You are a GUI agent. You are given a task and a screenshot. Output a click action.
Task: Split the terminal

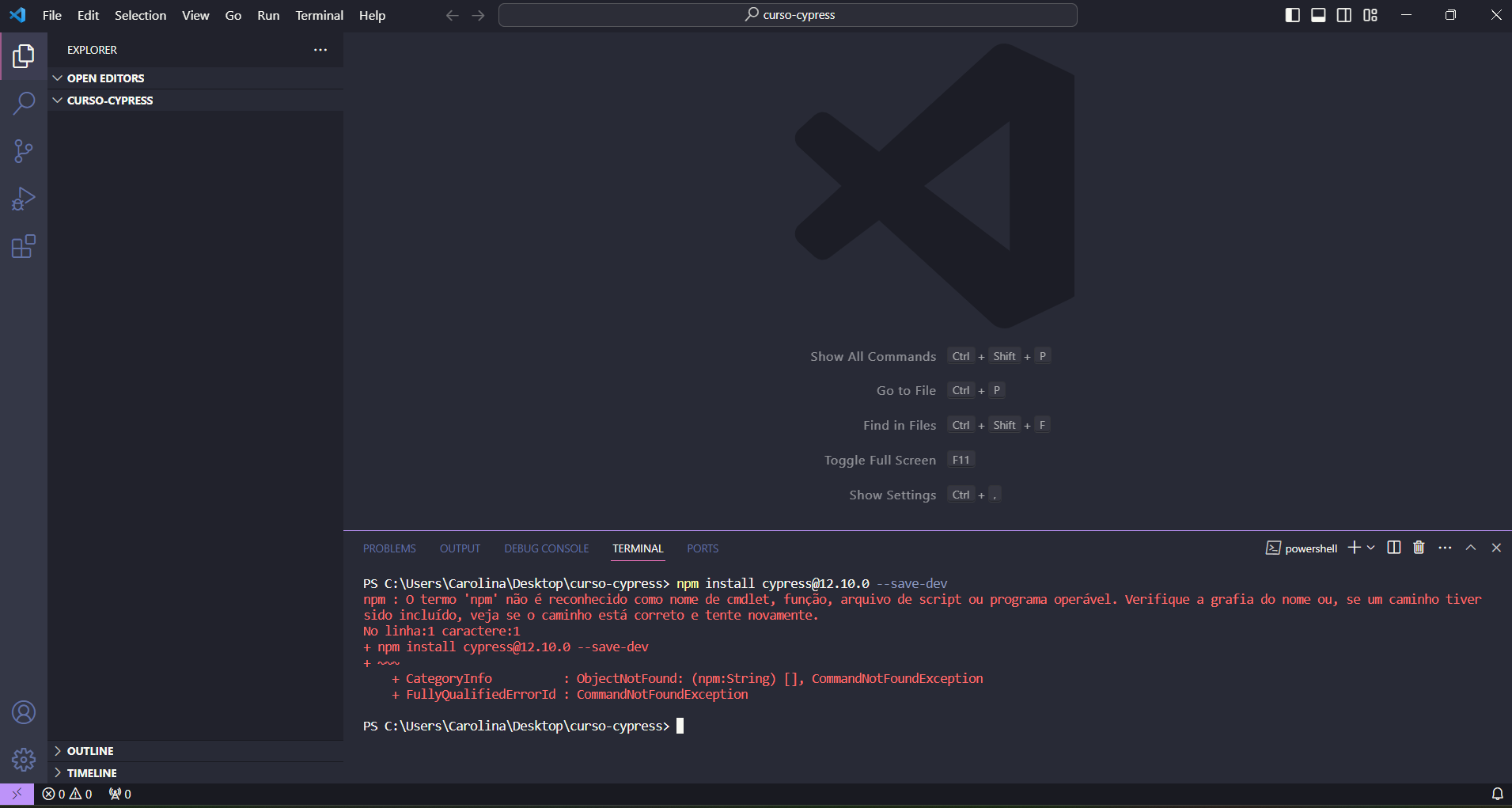pyautogui.click(x=1394, y=548)
